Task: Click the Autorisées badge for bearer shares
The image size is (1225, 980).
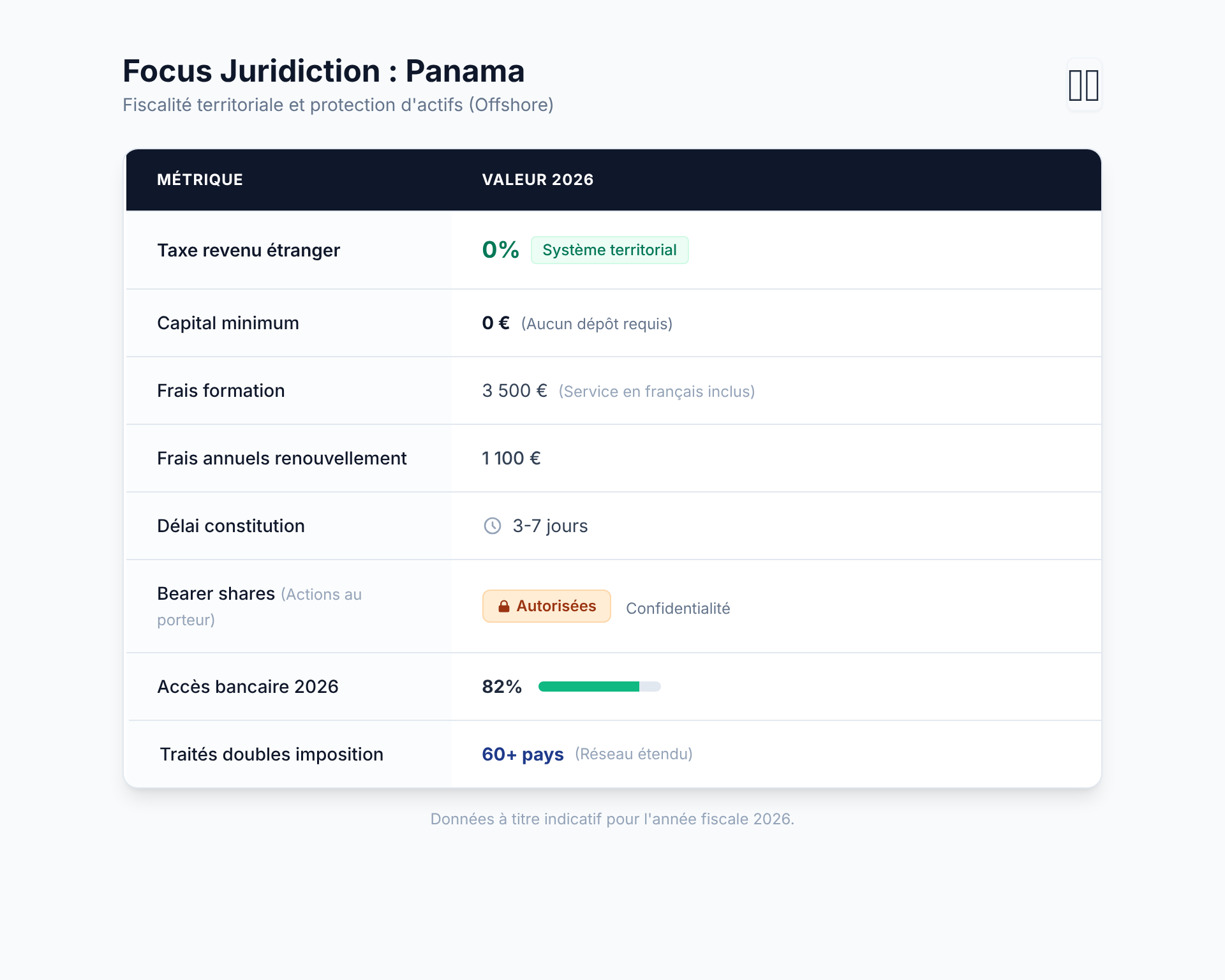Action: tap(546, 605)
